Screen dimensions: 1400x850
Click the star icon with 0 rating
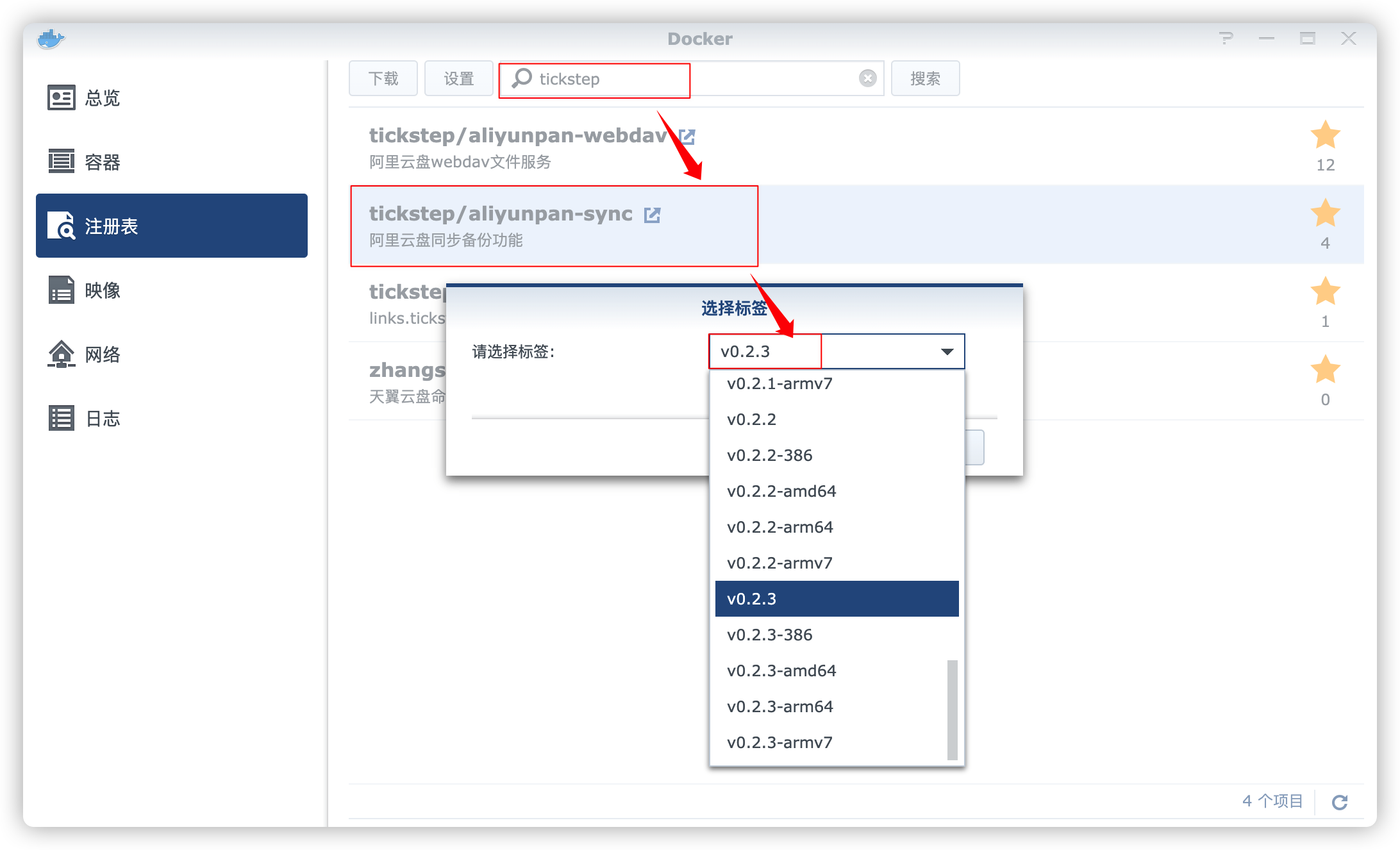1325,369
